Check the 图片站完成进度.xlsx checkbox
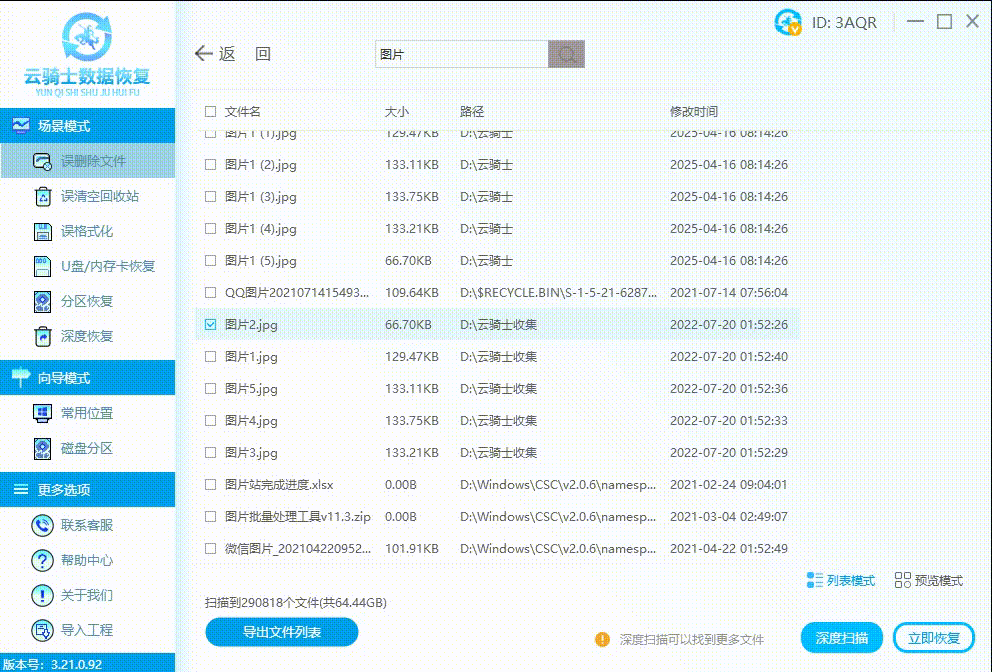 click(x=211, y=485)
